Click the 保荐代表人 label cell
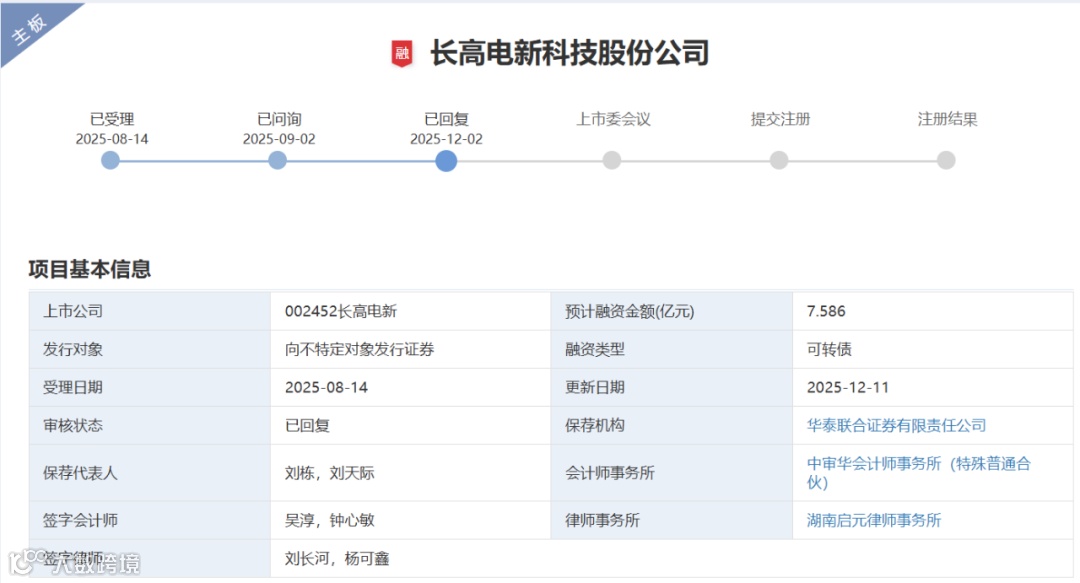The image size is (1080, 583). click(149, 473)
